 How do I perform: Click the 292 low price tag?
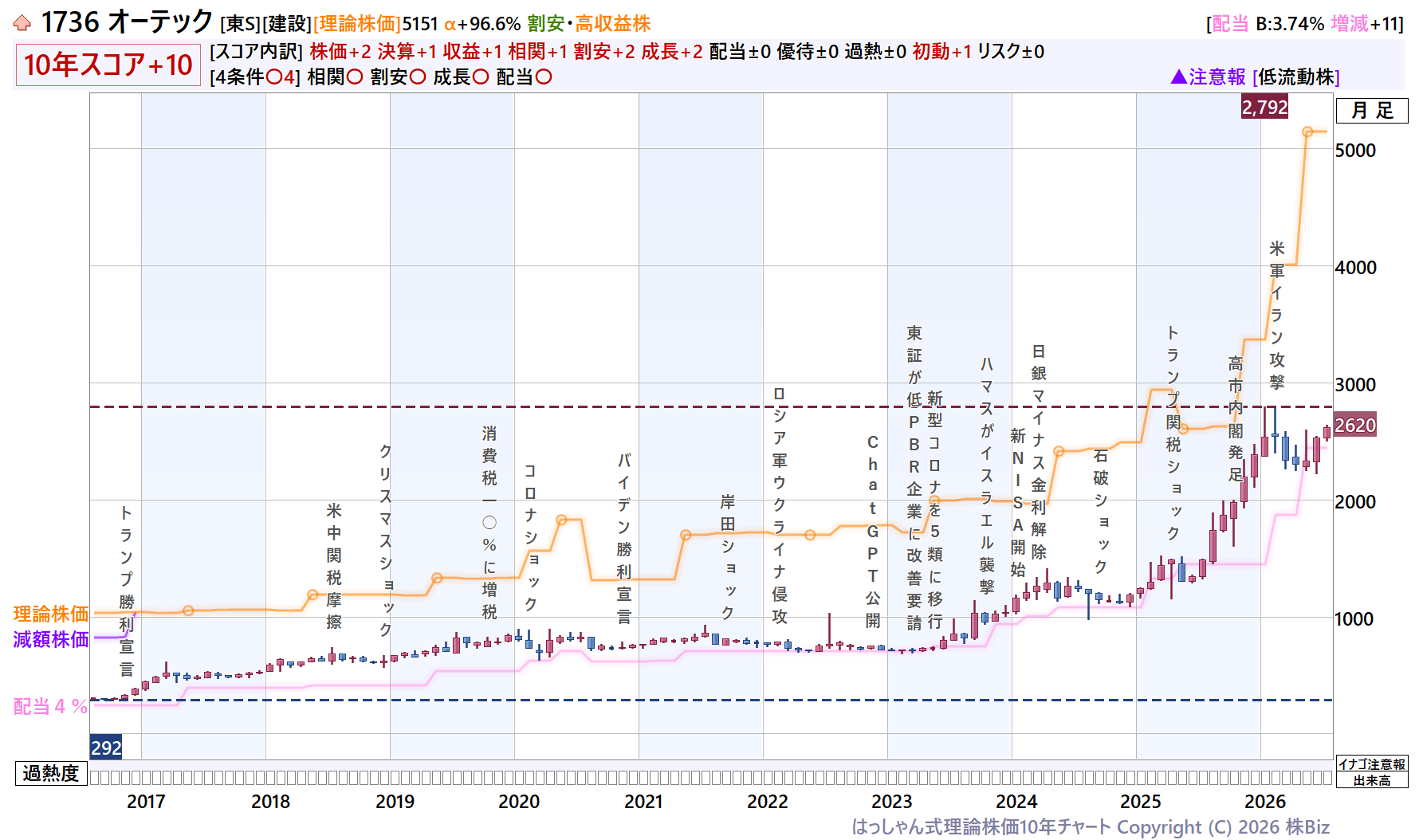(105, 748)
